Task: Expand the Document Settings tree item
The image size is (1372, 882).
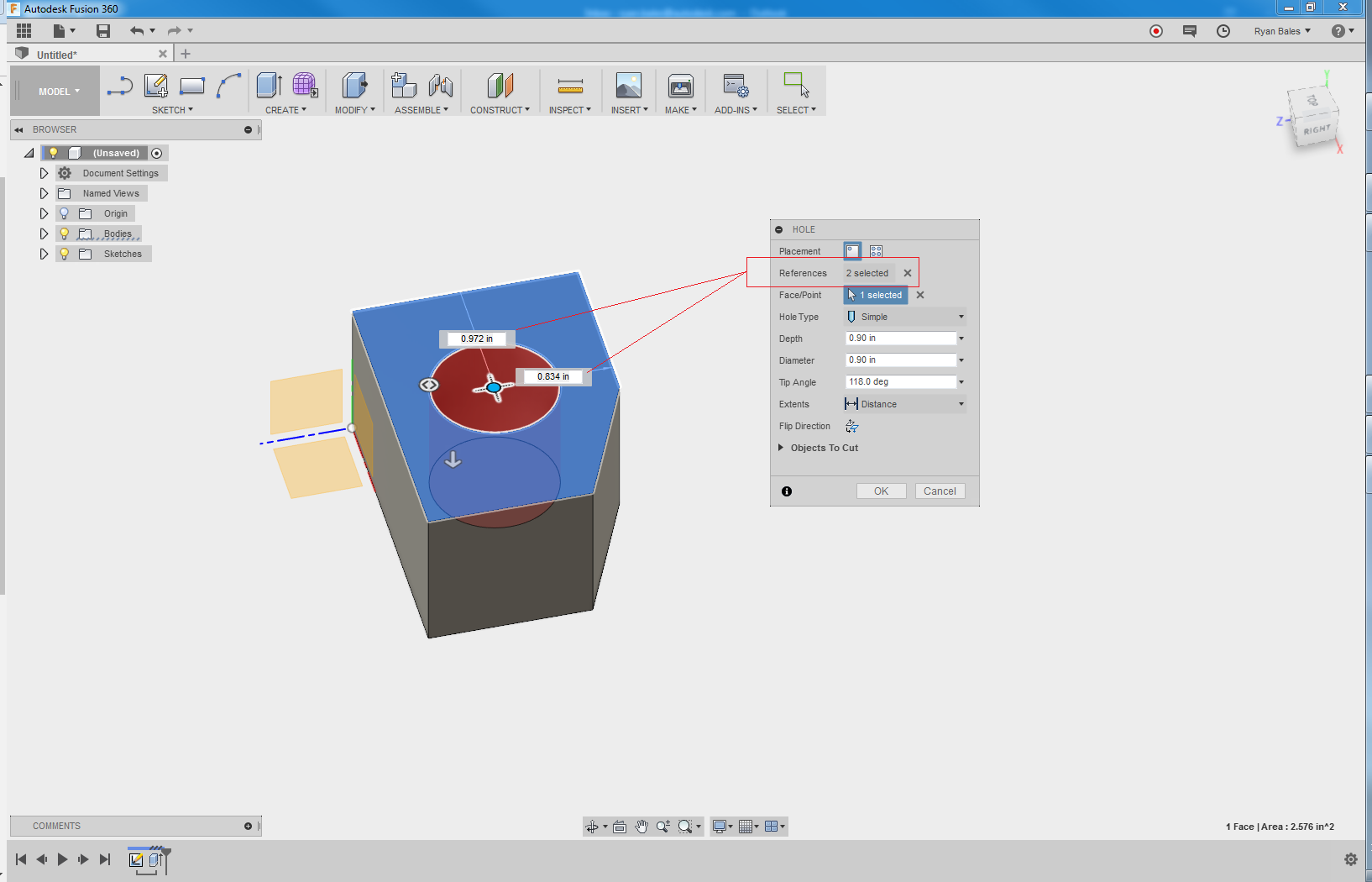Action: pos(44,173)
